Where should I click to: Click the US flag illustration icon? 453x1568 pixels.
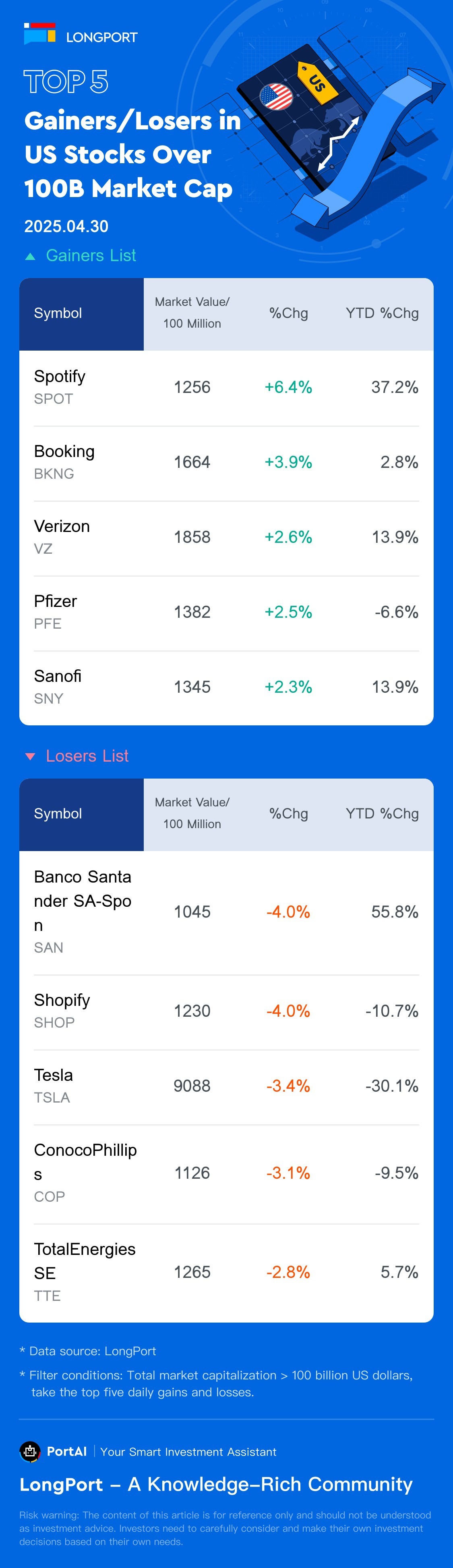tap(276, 97)
